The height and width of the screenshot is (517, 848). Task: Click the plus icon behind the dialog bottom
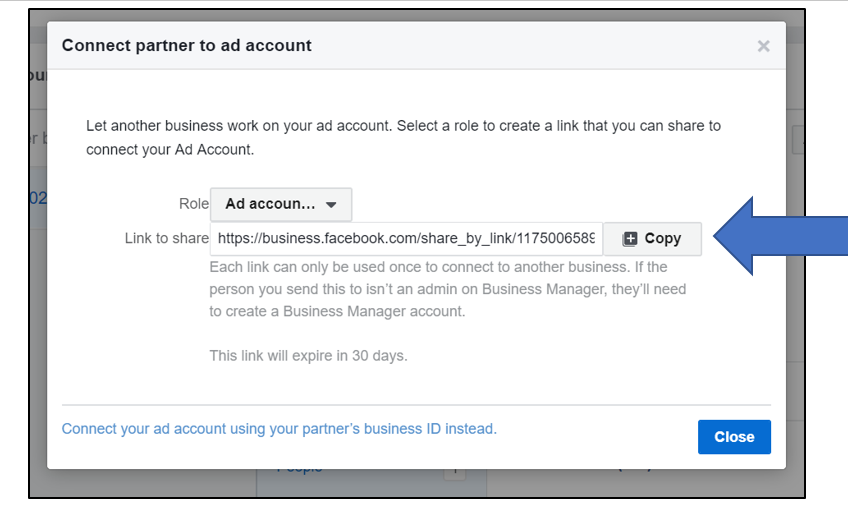(454, 472)
